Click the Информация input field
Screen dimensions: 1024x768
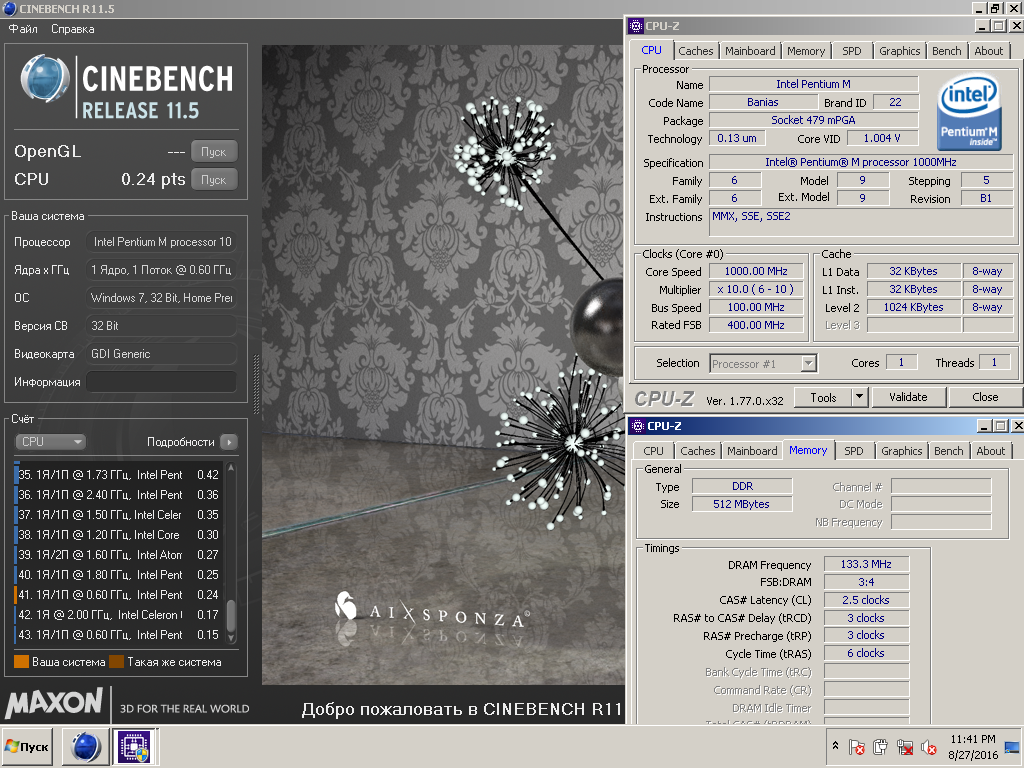point(161,381)
